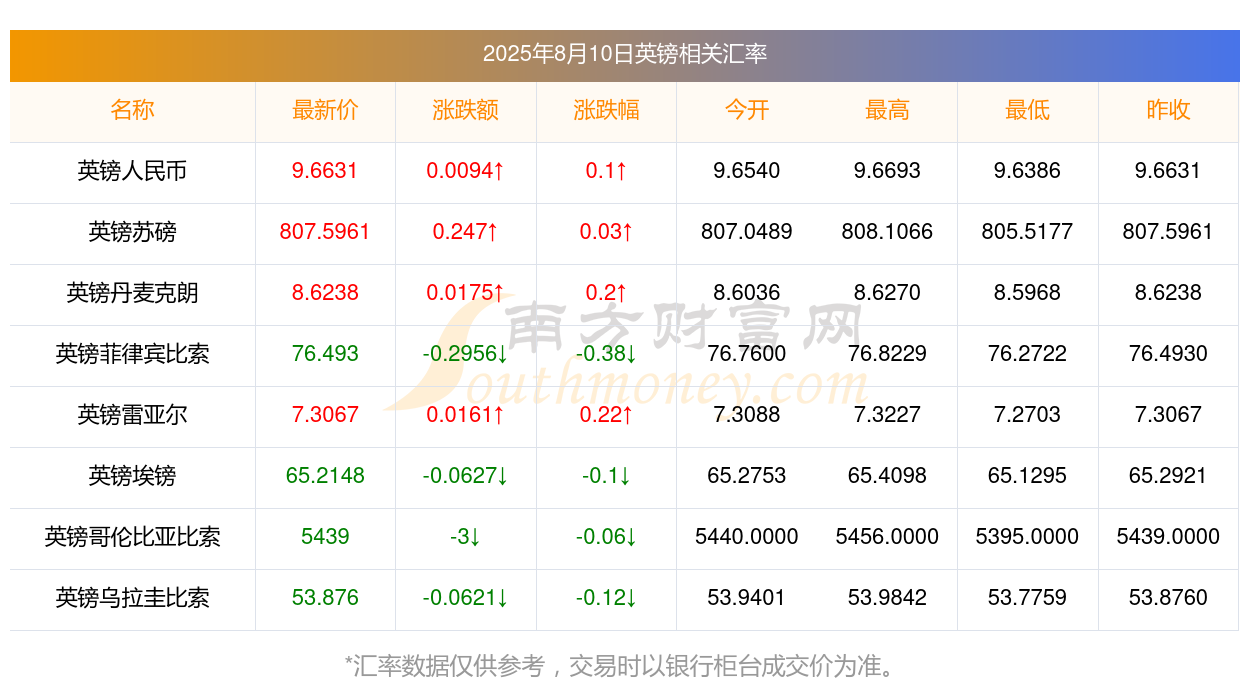The image size is (1250, 698).
Task: Click the 最低 column header
Action: (1028, 110)
